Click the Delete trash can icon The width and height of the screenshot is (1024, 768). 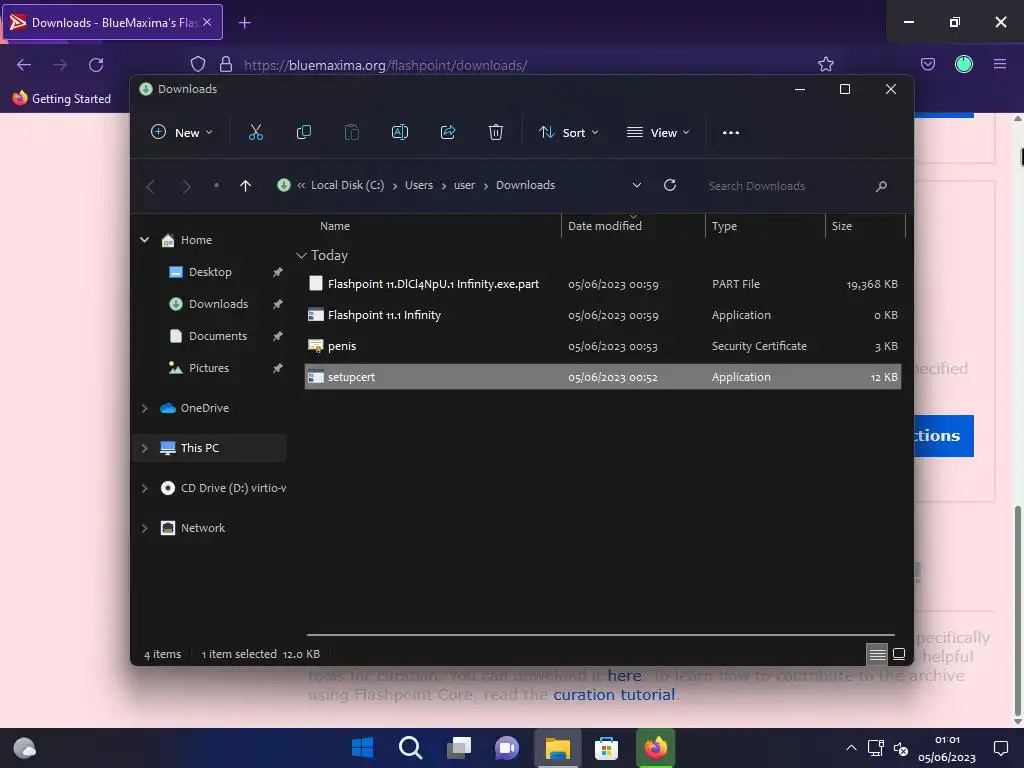pyautogui.click(x=496, y=133)
